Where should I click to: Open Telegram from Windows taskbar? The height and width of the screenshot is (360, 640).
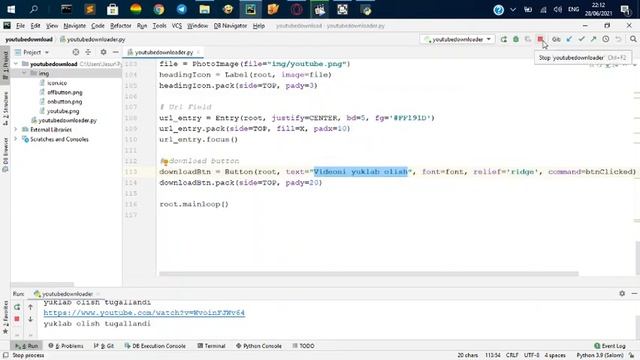point(182,9)
